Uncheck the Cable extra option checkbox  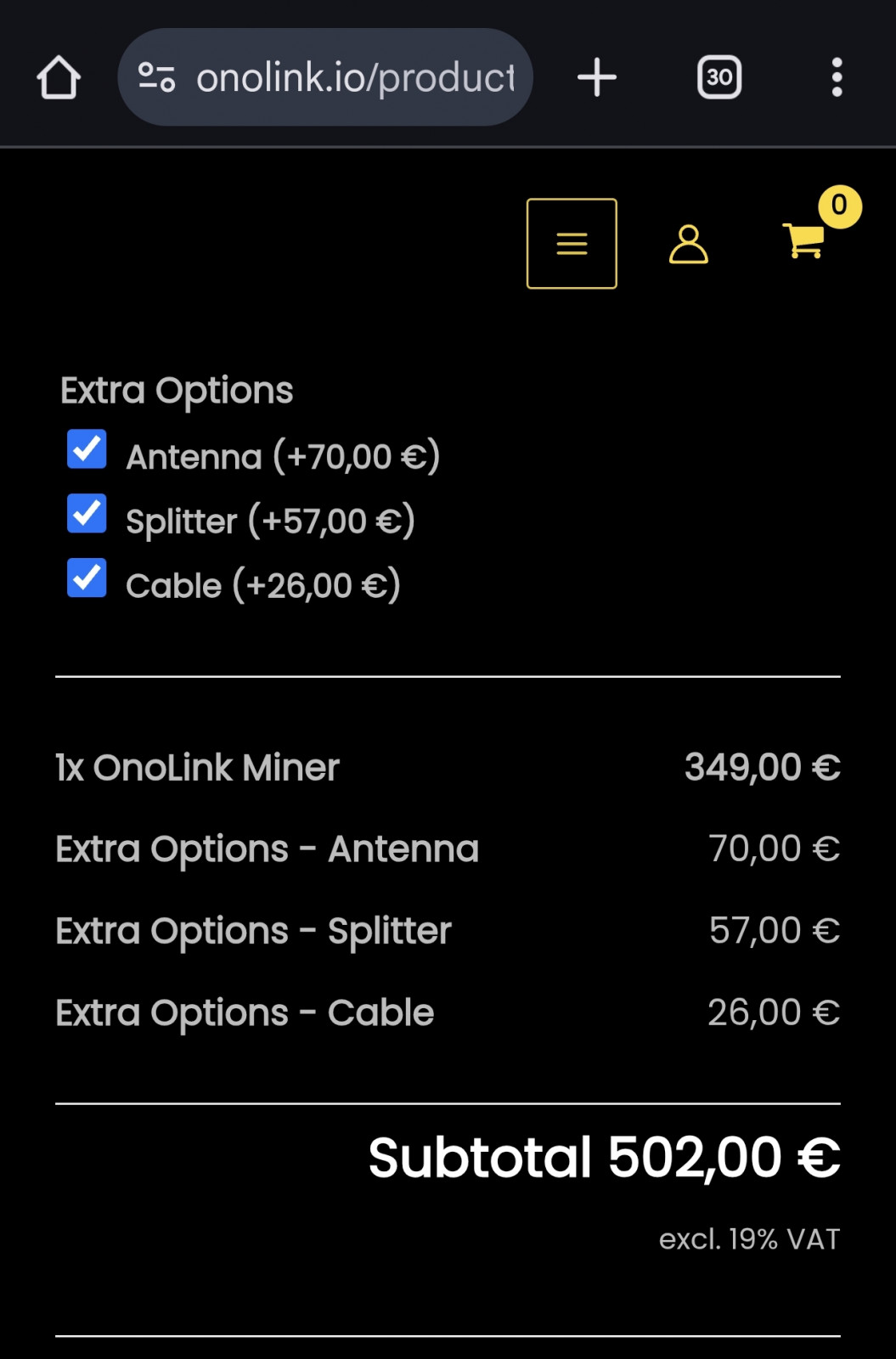(x=87, y=578)
